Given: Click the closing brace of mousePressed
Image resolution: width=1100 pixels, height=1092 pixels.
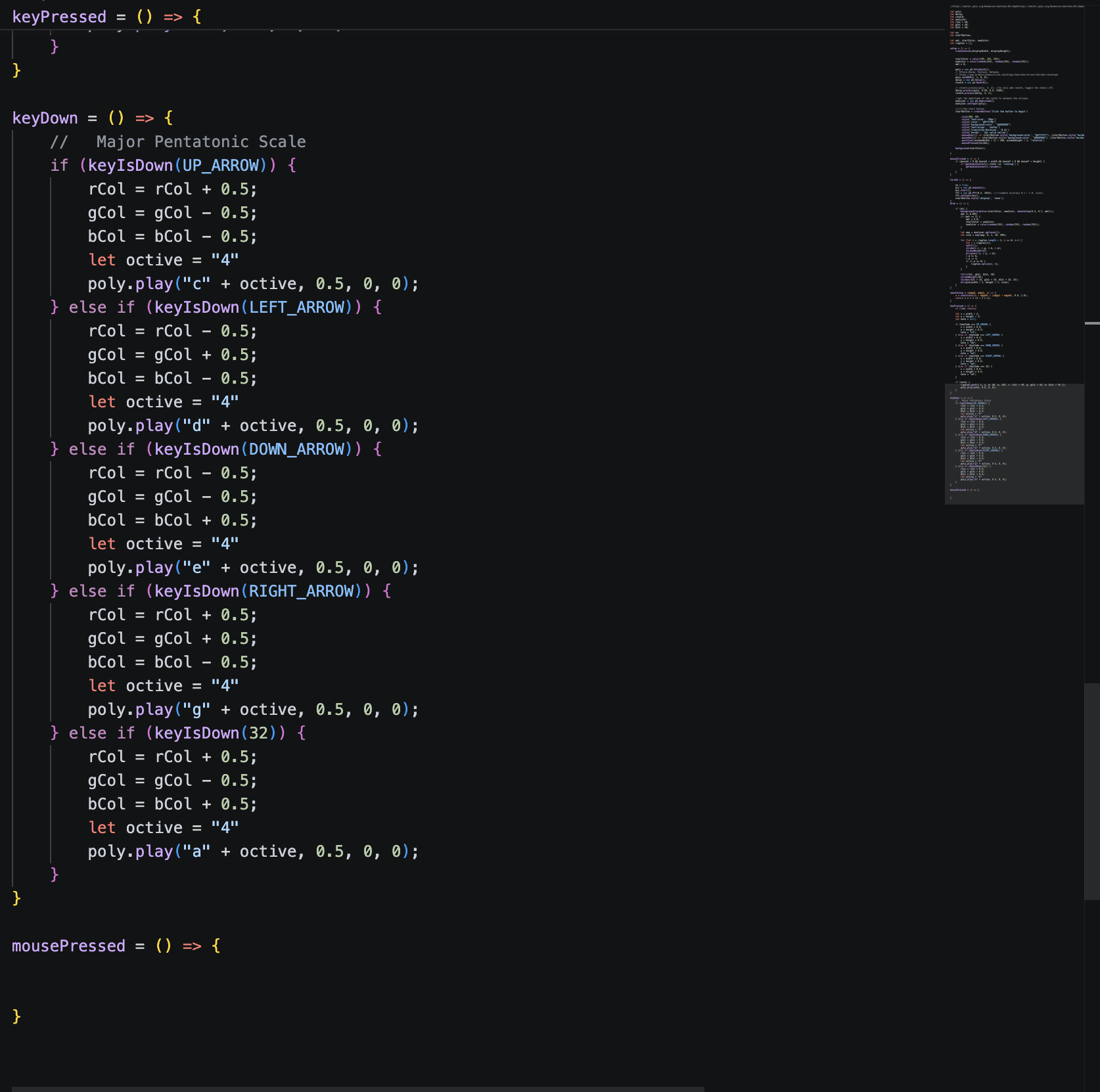Looking at the screenshot, I should point(16,1016).
